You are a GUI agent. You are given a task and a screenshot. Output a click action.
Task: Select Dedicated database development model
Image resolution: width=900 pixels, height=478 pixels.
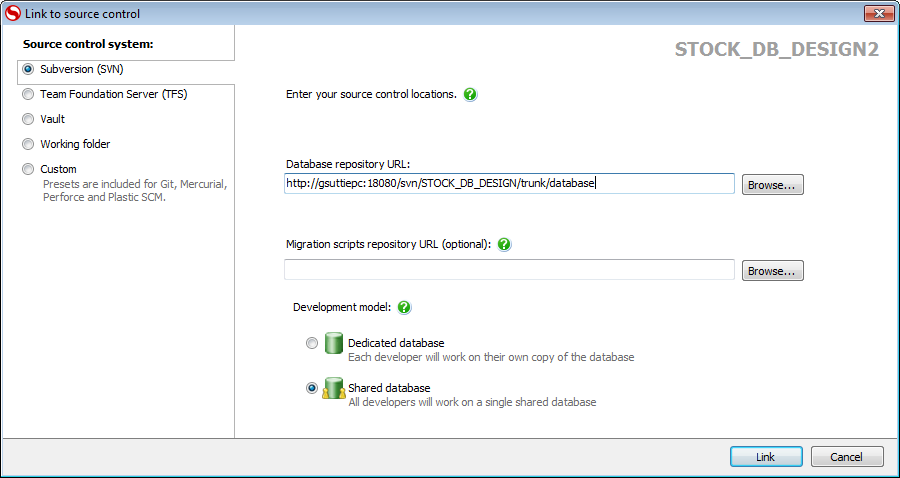pyautogui.click(x=311, y=343)
